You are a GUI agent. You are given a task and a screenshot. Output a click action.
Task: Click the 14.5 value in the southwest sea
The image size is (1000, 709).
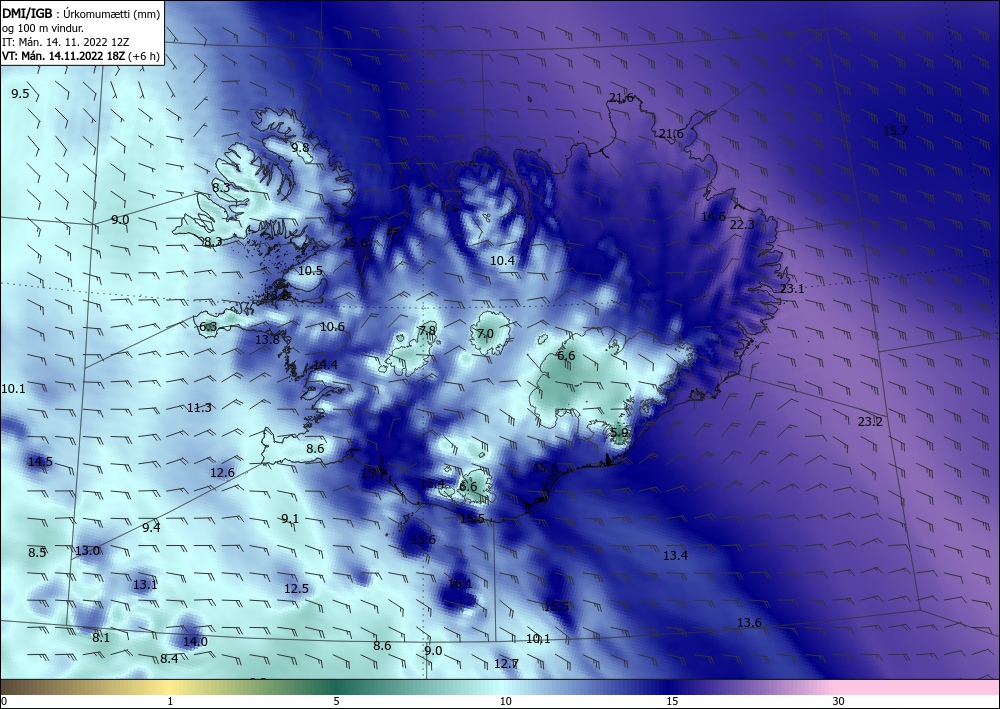click(40, 462)
